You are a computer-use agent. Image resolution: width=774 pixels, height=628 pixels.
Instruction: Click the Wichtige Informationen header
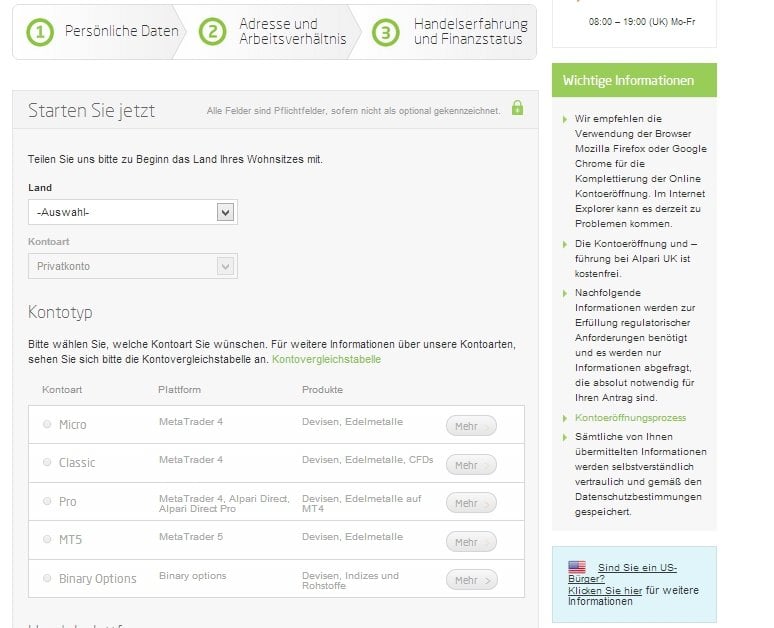634,80
